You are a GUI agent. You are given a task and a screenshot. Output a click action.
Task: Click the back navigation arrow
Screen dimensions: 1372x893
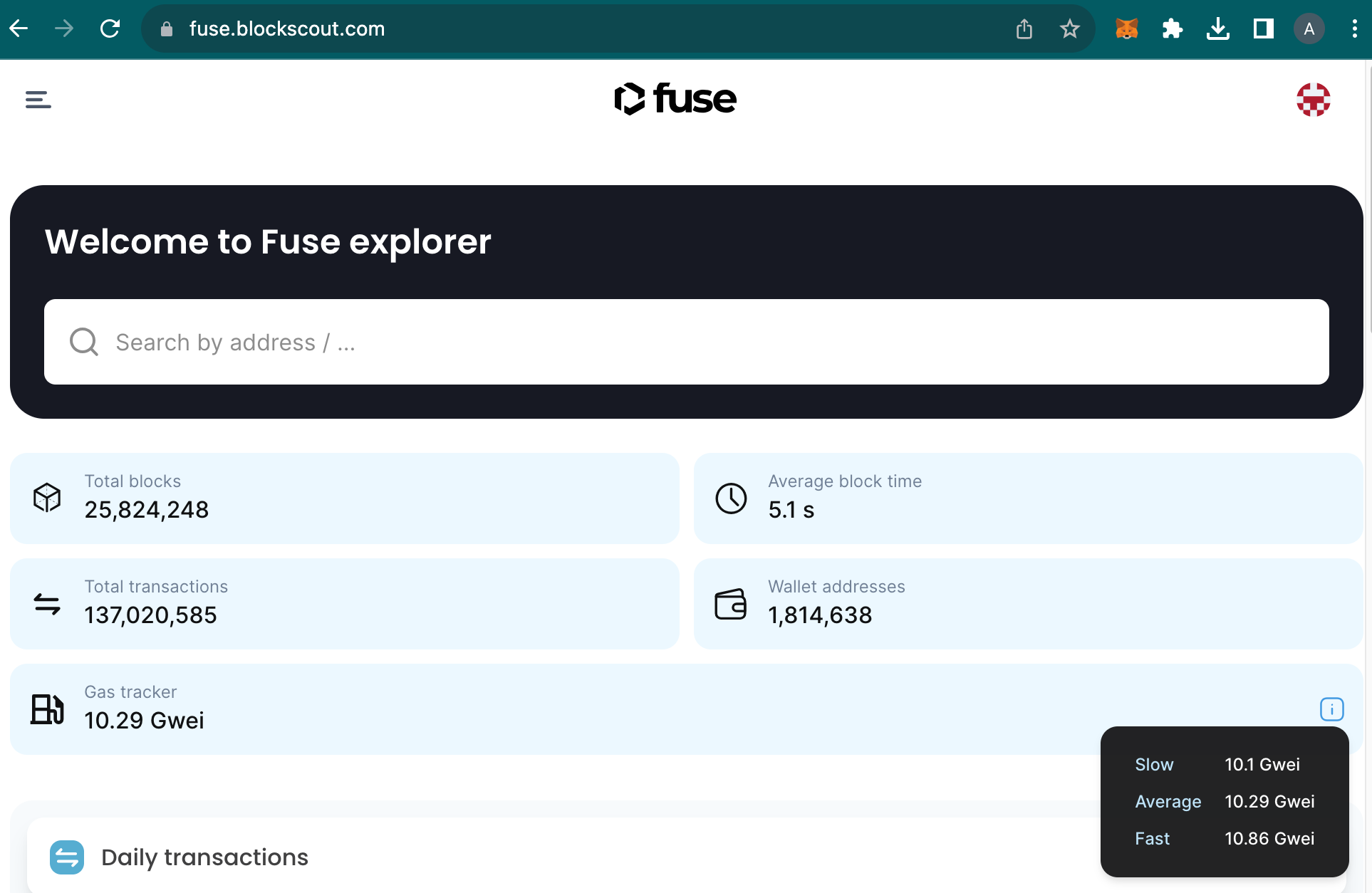(19, 28)
